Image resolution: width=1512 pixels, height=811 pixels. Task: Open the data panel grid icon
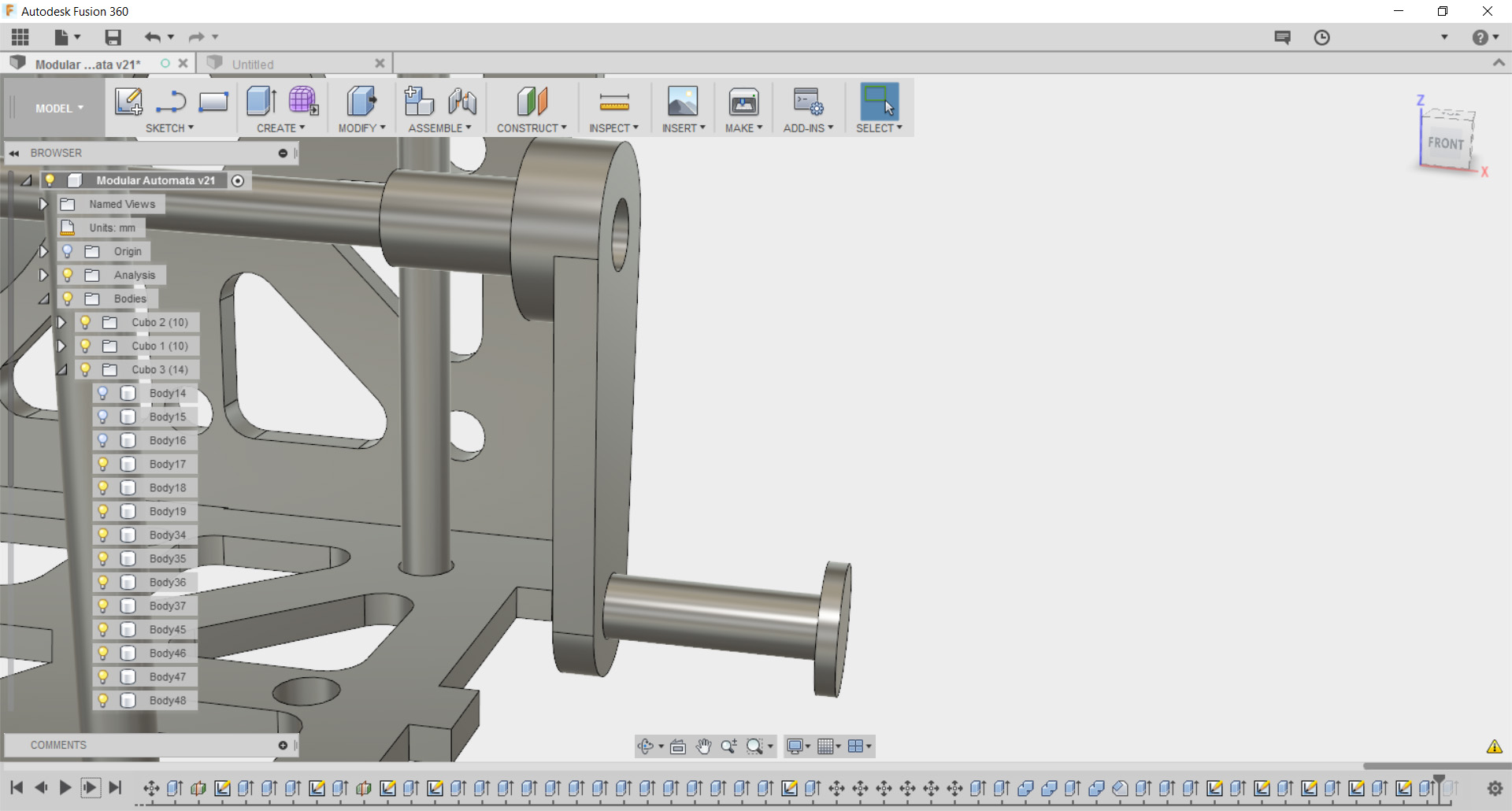(20, 37)
